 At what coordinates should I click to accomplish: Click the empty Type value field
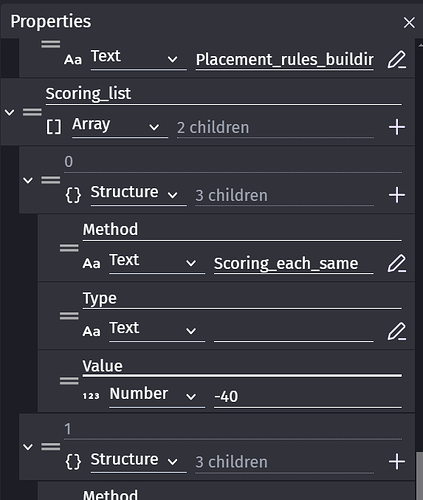(x=293, y=332)
